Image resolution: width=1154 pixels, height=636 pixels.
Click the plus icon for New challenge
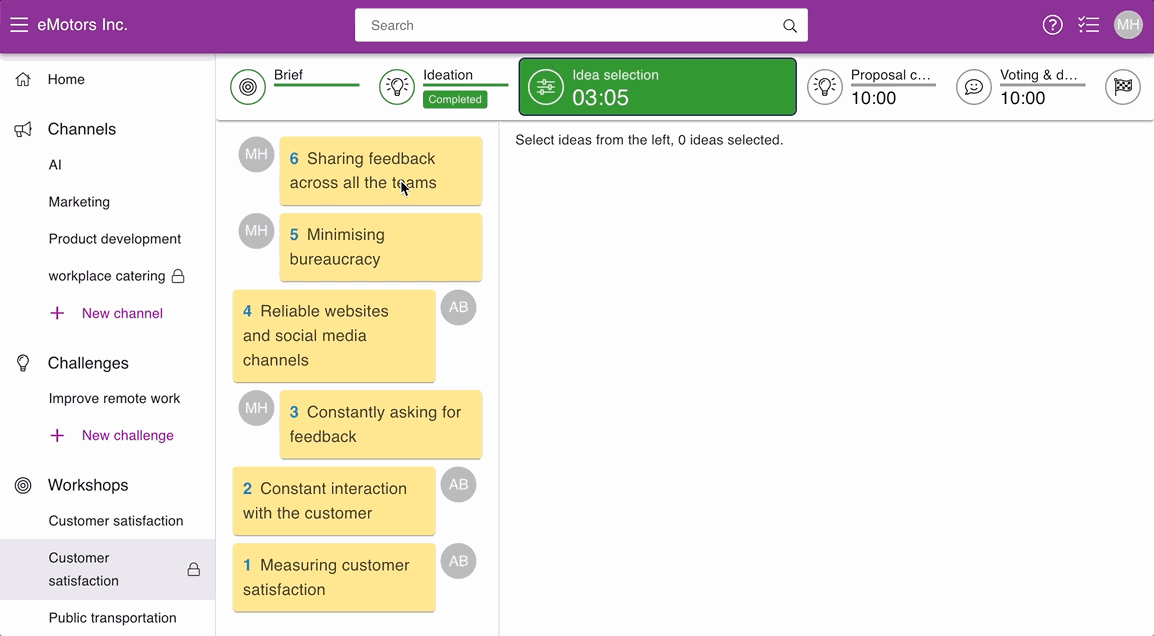tap(57, 436)
